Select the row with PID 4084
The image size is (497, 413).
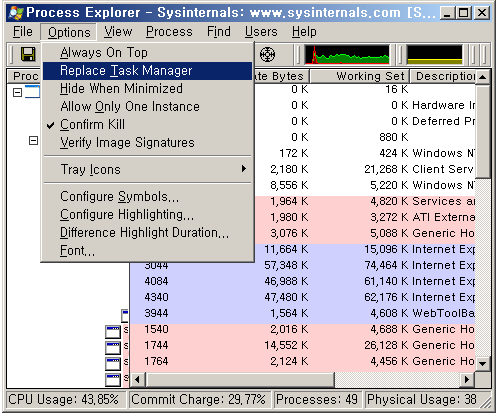(303, 281)
